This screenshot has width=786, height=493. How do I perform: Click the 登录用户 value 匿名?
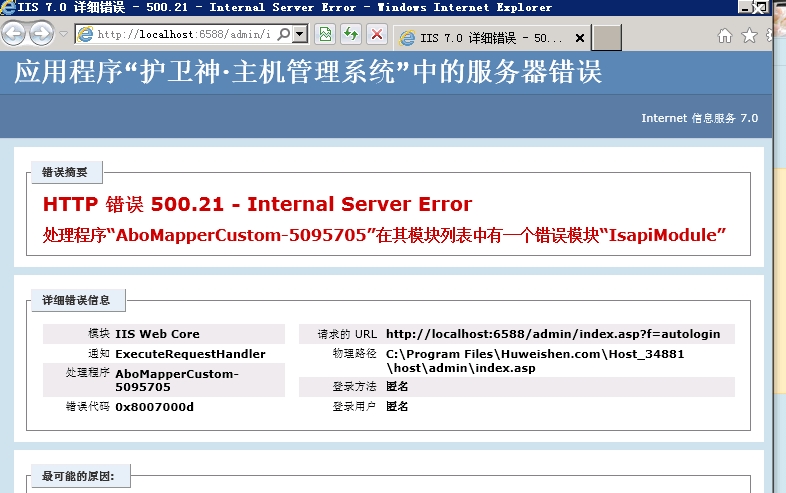coord(397,406)
